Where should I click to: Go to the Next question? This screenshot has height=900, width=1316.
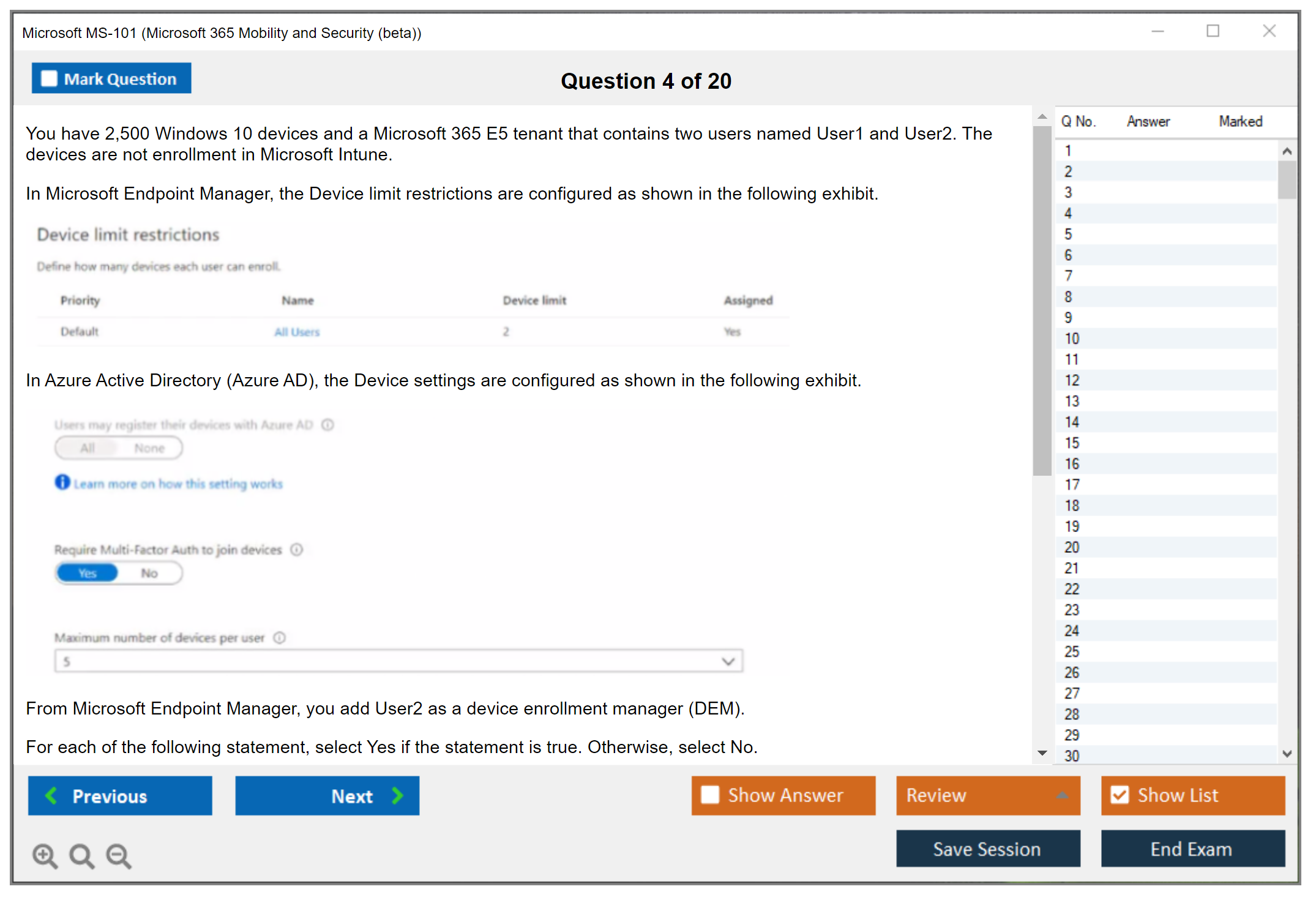(x=327, y=796)
